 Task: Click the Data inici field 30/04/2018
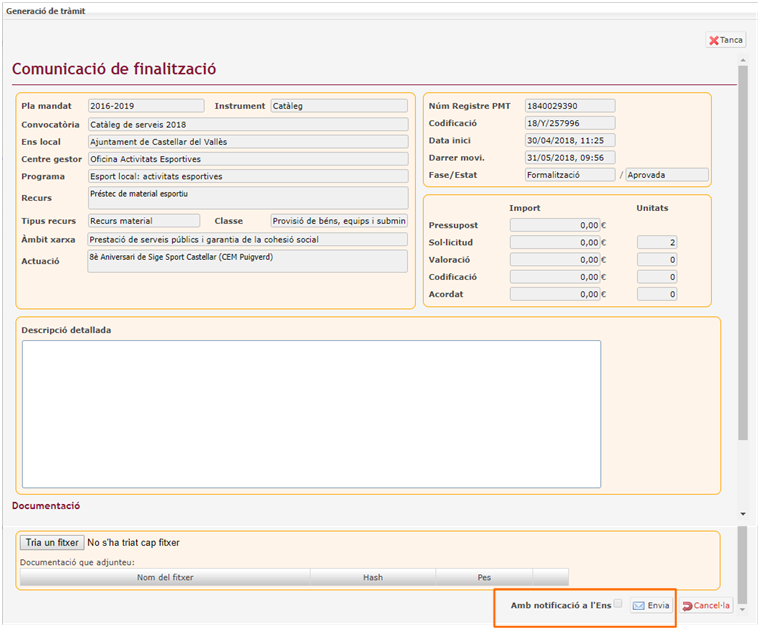tap(570, 140)
